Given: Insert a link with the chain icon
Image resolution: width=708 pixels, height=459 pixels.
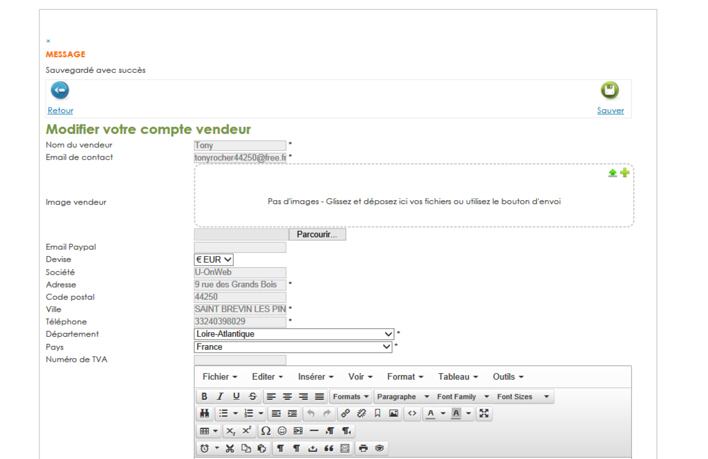Looking at the screenshot, I should 345,413.
